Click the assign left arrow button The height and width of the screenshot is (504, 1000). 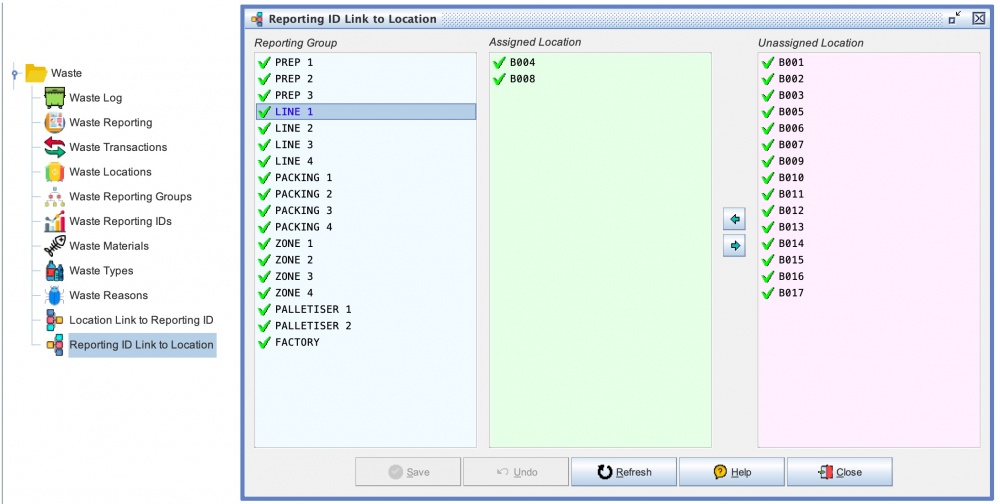point(734,219)
